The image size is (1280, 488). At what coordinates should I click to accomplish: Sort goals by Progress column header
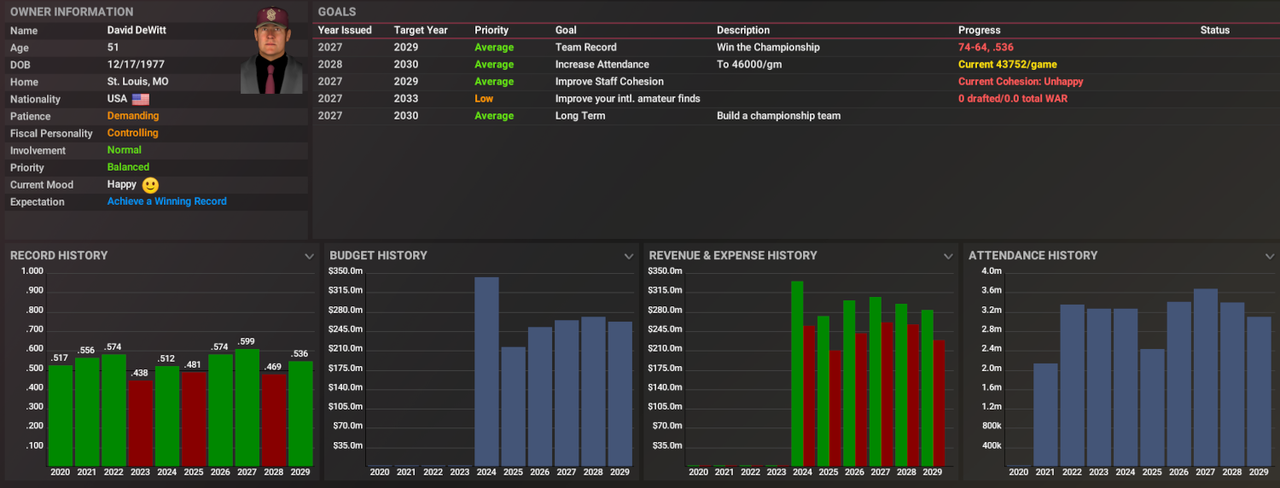[979, 30]
